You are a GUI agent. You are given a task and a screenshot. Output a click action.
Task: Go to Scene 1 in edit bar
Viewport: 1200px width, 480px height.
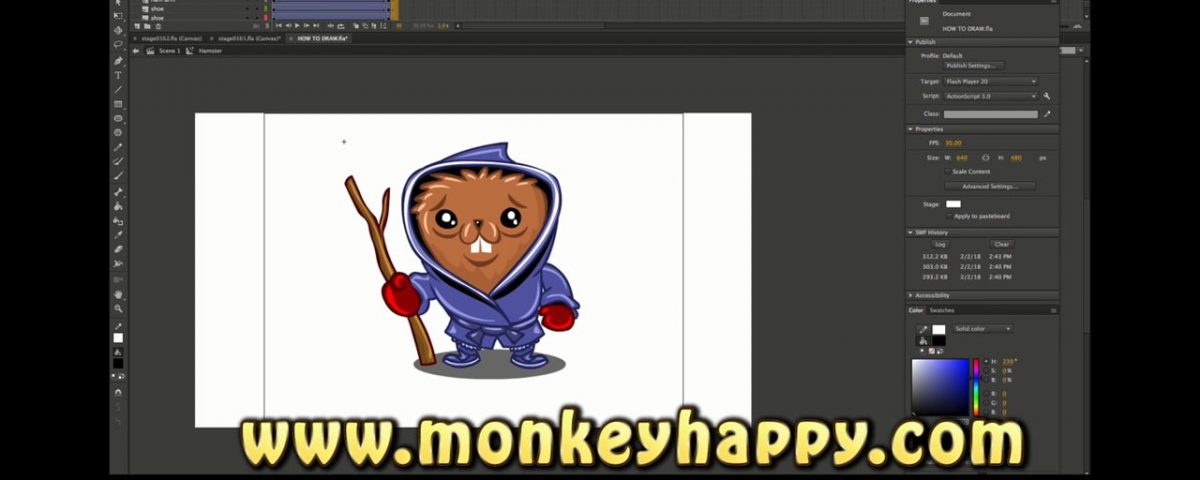tap(169, 51)
